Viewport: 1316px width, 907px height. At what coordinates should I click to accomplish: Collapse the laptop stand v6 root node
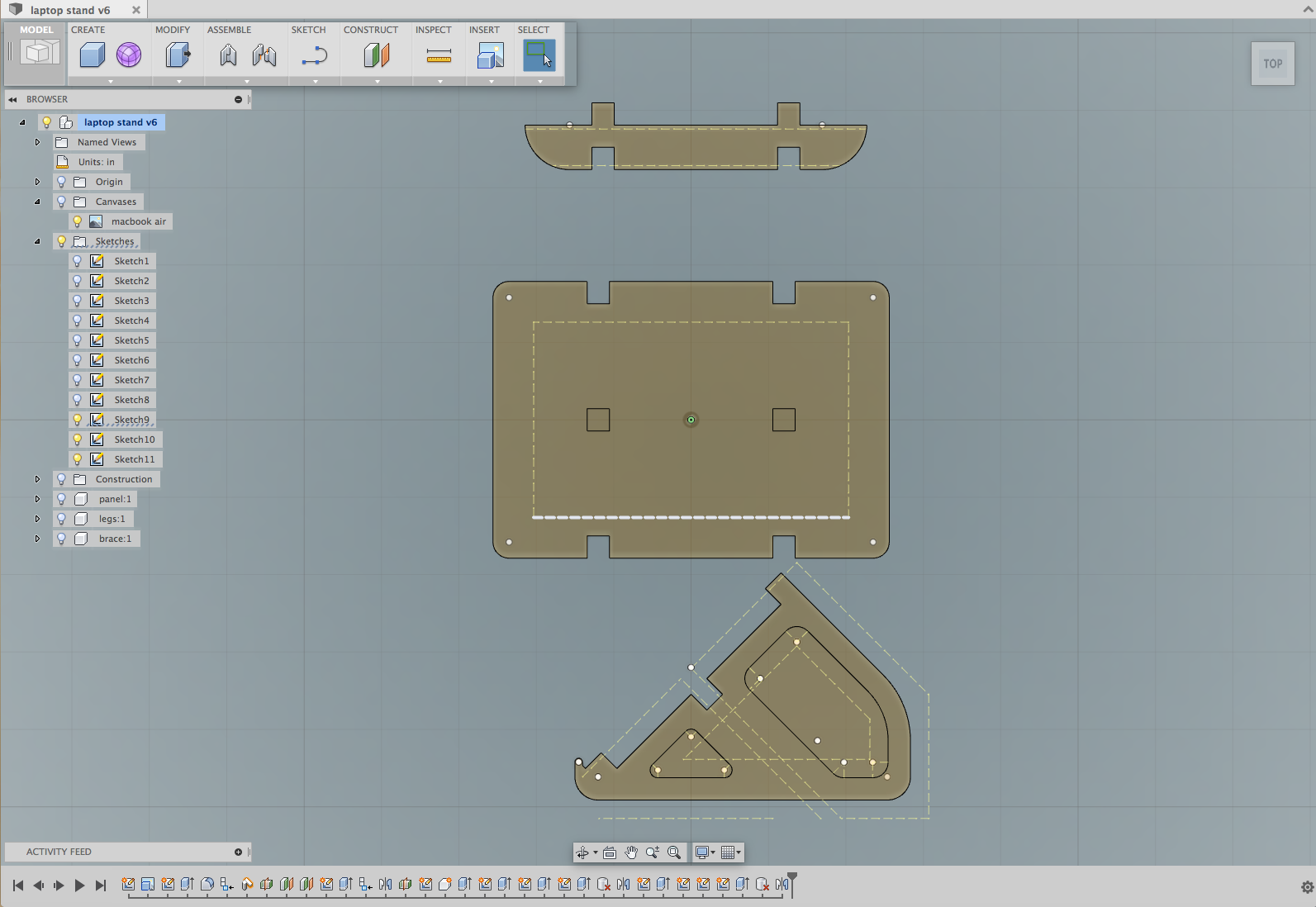point(22,122)
